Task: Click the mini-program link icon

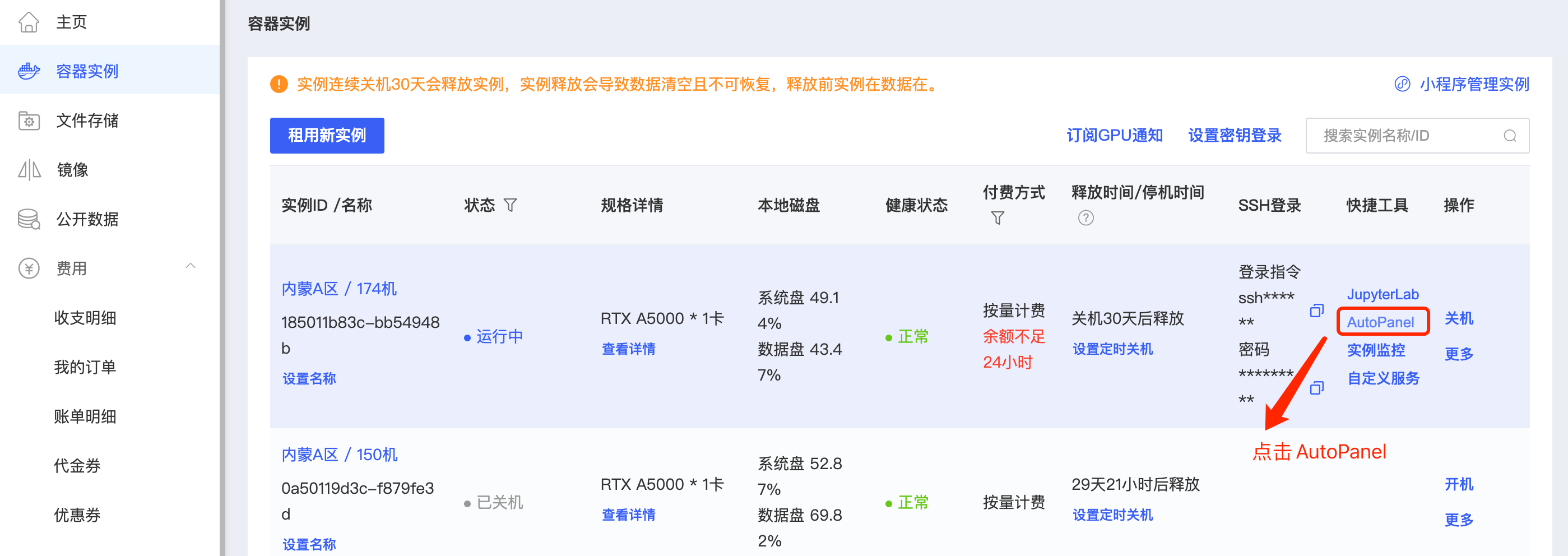Action: (1403, 84)
